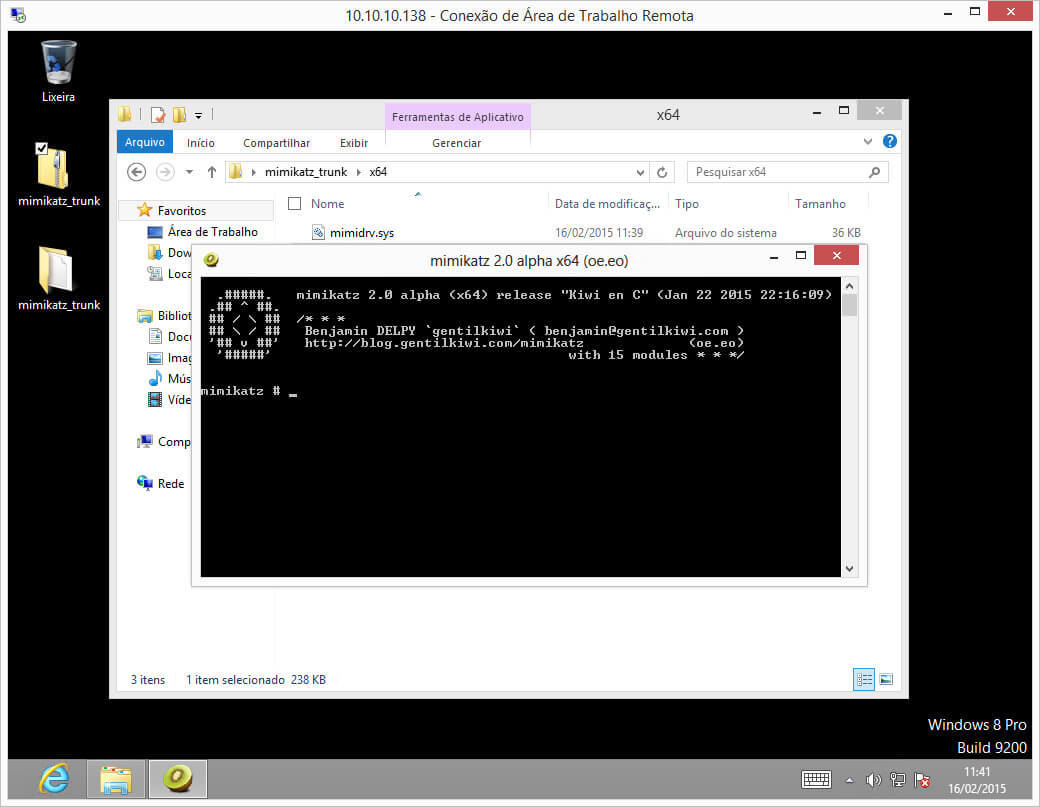
Task: Expand the address bar dropdown arrow
Action: coord(640,171)
